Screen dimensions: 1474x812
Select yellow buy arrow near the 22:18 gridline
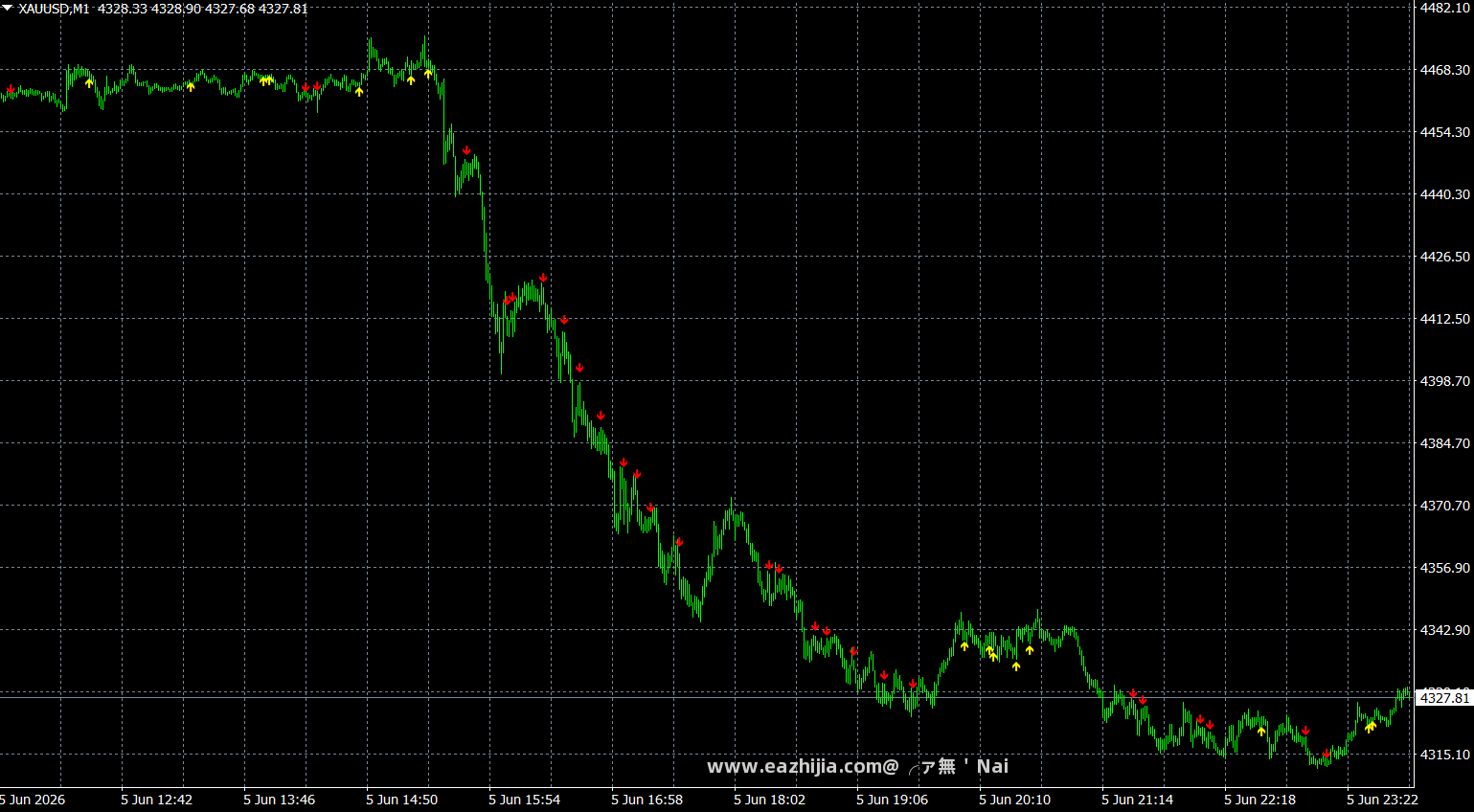(1261, 731)
